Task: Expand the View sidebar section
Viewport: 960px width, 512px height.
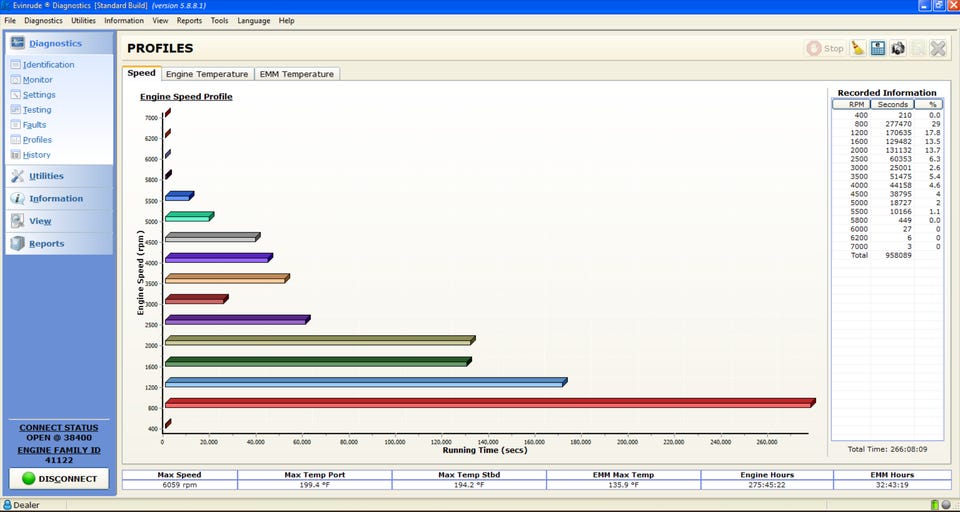Action: click(x=59, y=221)
